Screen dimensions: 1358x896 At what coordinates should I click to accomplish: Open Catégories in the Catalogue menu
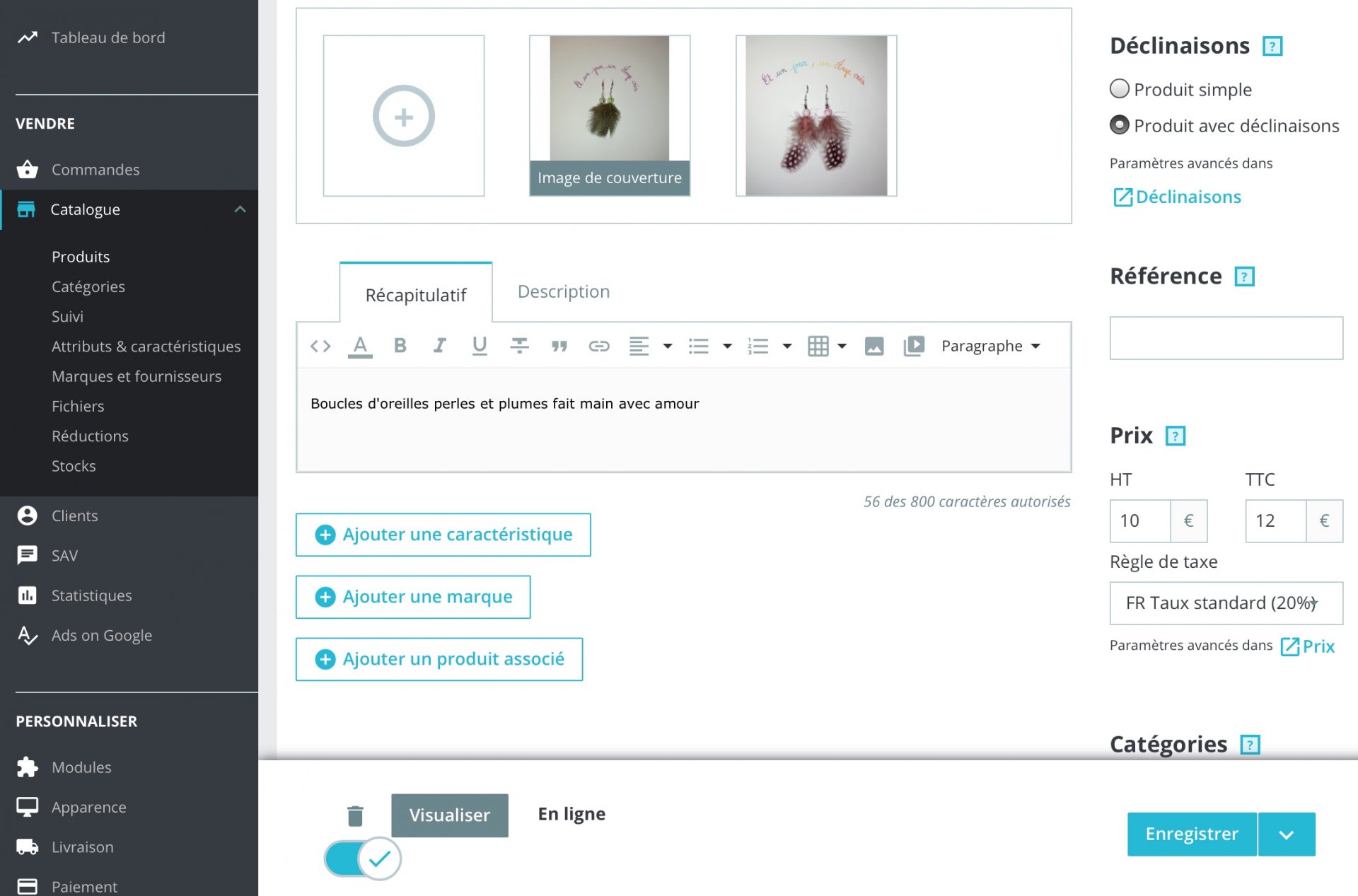88,286
